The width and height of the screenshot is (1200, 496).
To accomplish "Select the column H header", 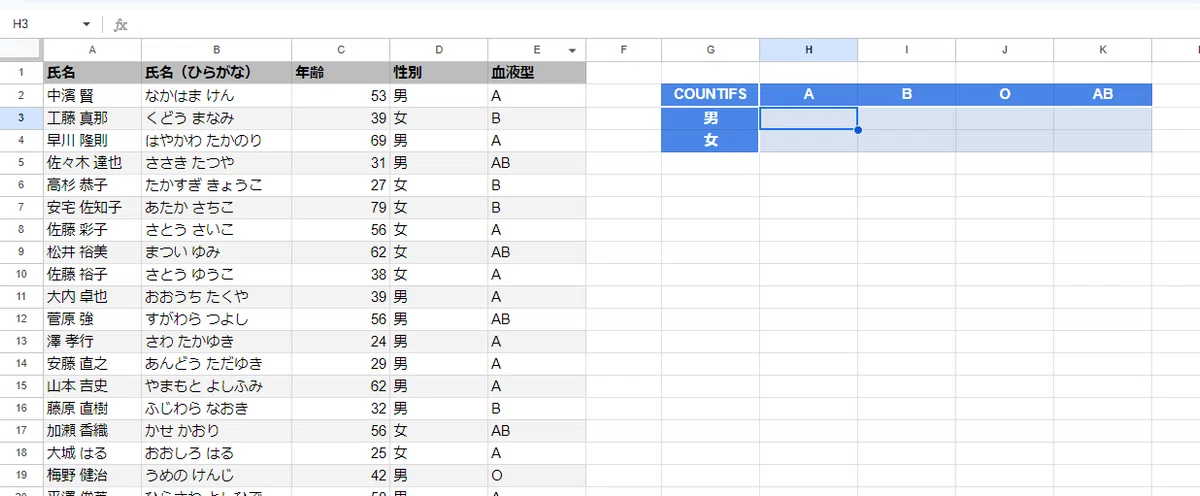I will coord(808,50).
